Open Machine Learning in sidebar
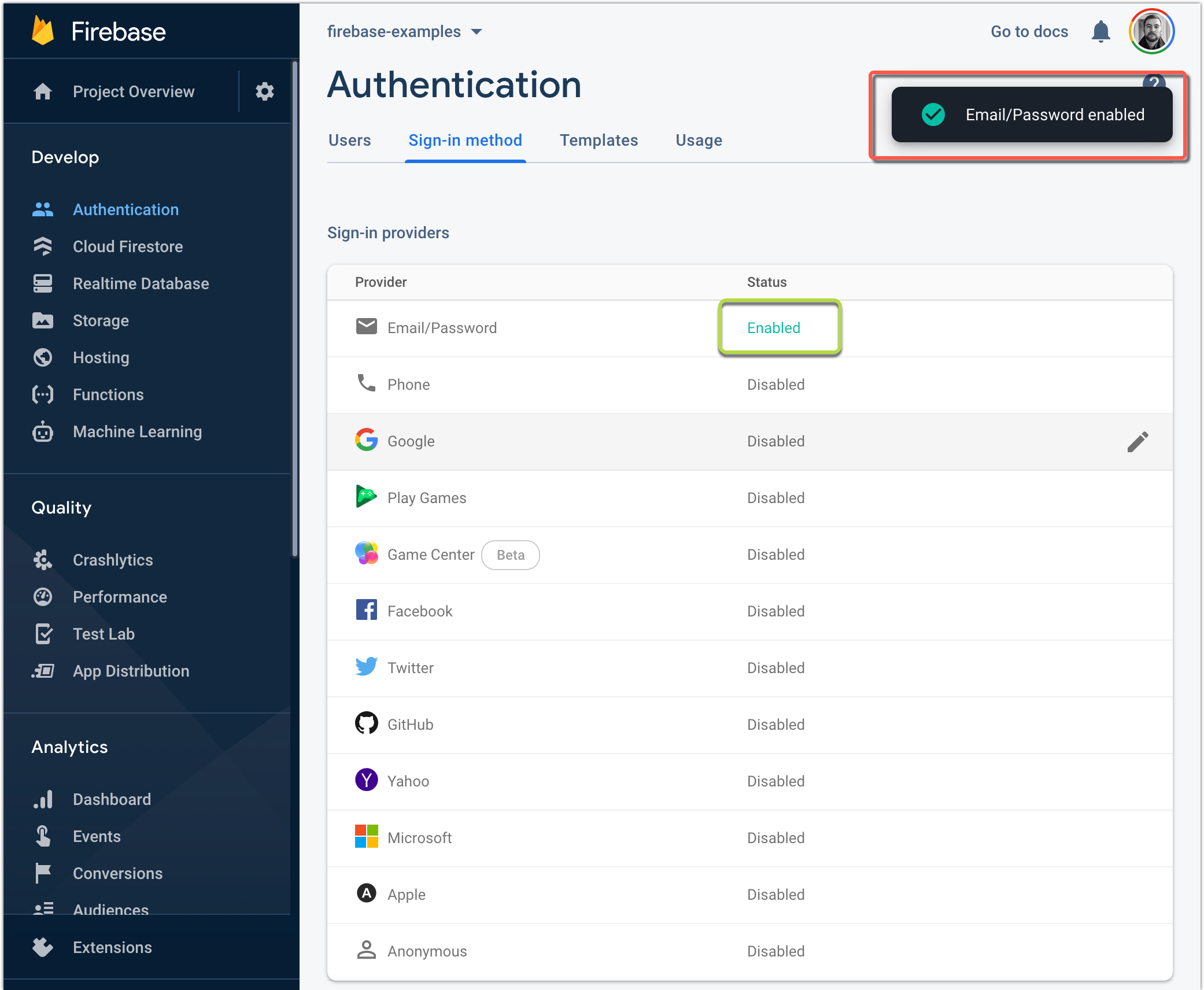The image size is (1204, 990). [138, 431]
